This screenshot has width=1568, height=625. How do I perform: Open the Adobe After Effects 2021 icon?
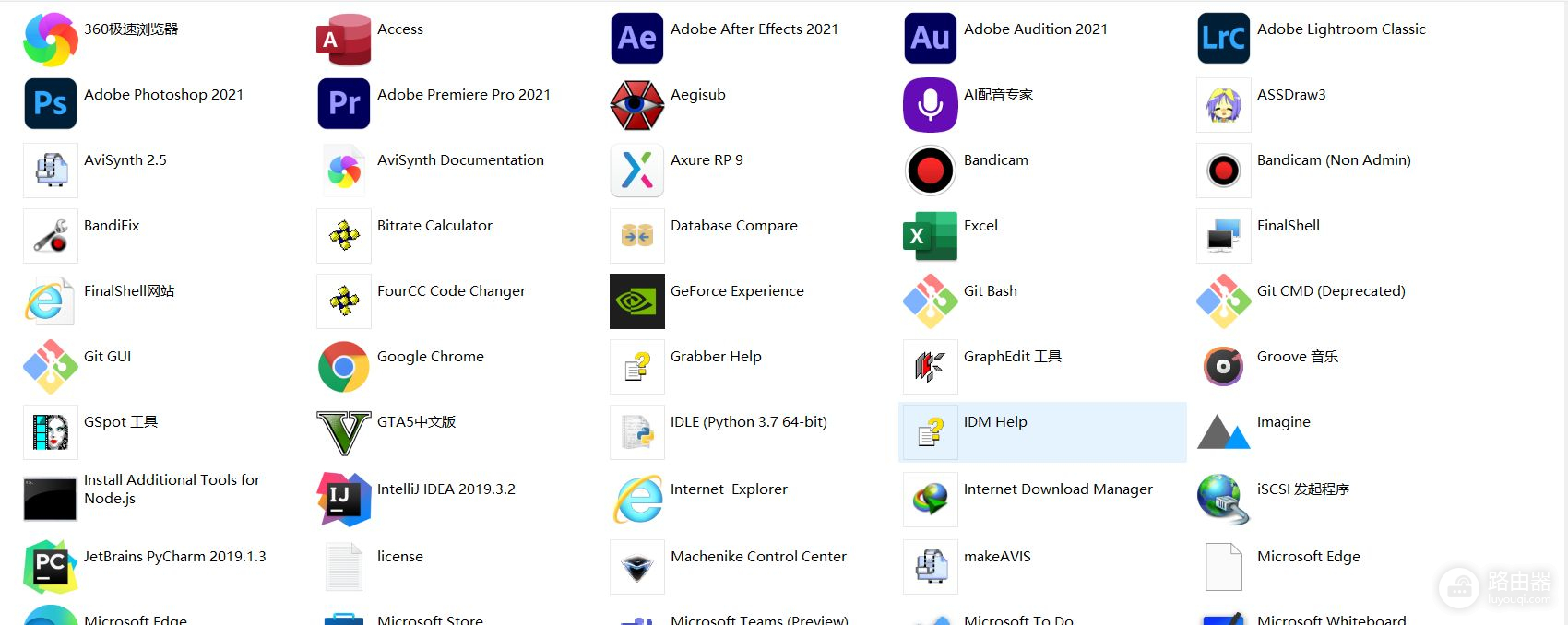coord(636,39)
